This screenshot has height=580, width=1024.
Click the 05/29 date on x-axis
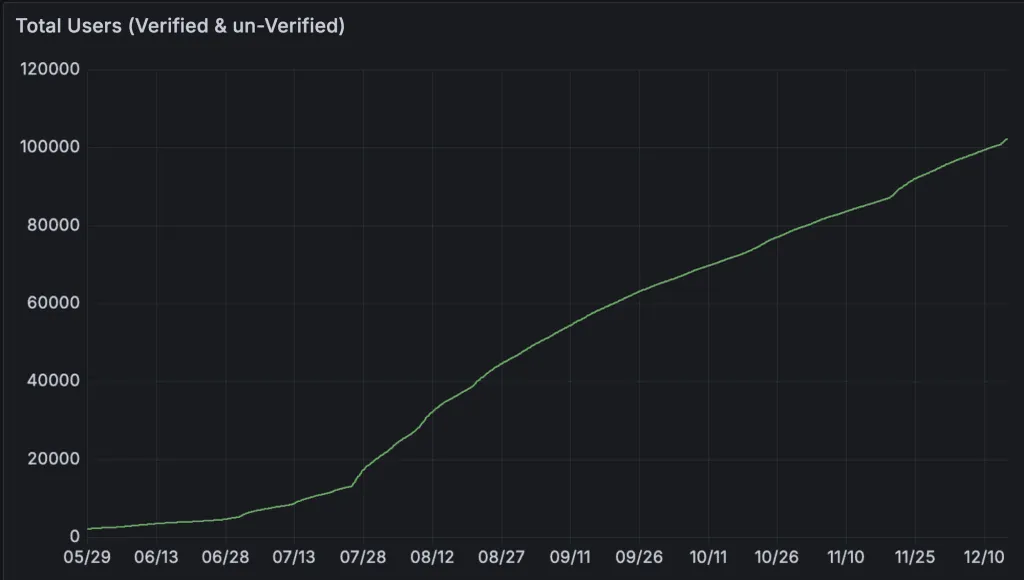(88, 557)
